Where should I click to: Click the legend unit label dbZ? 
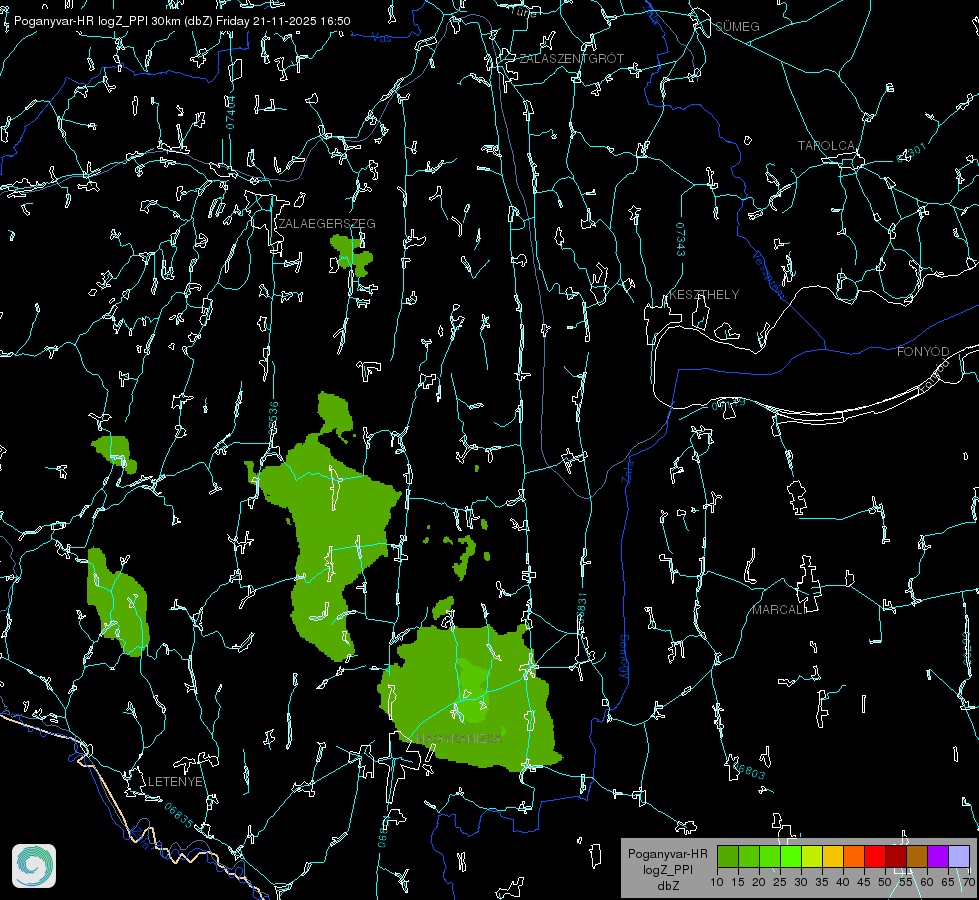(x=668, y=886)
